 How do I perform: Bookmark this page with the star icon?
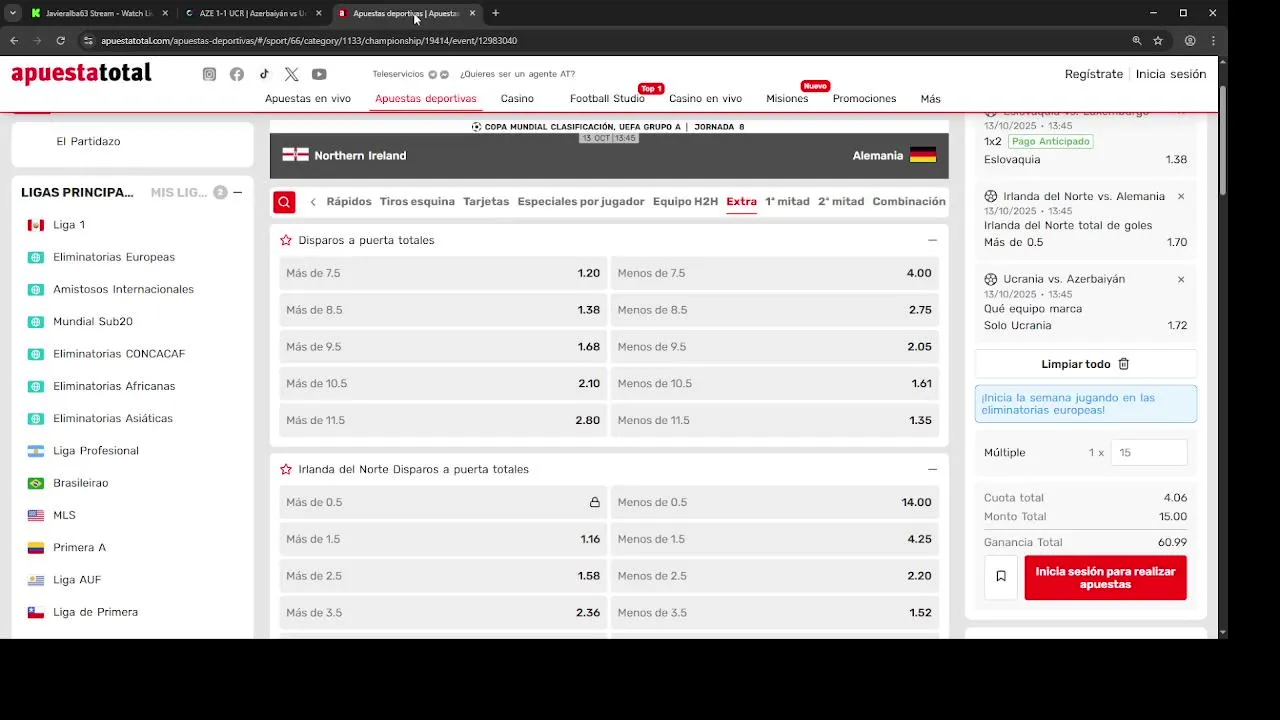click(1158, 41)
